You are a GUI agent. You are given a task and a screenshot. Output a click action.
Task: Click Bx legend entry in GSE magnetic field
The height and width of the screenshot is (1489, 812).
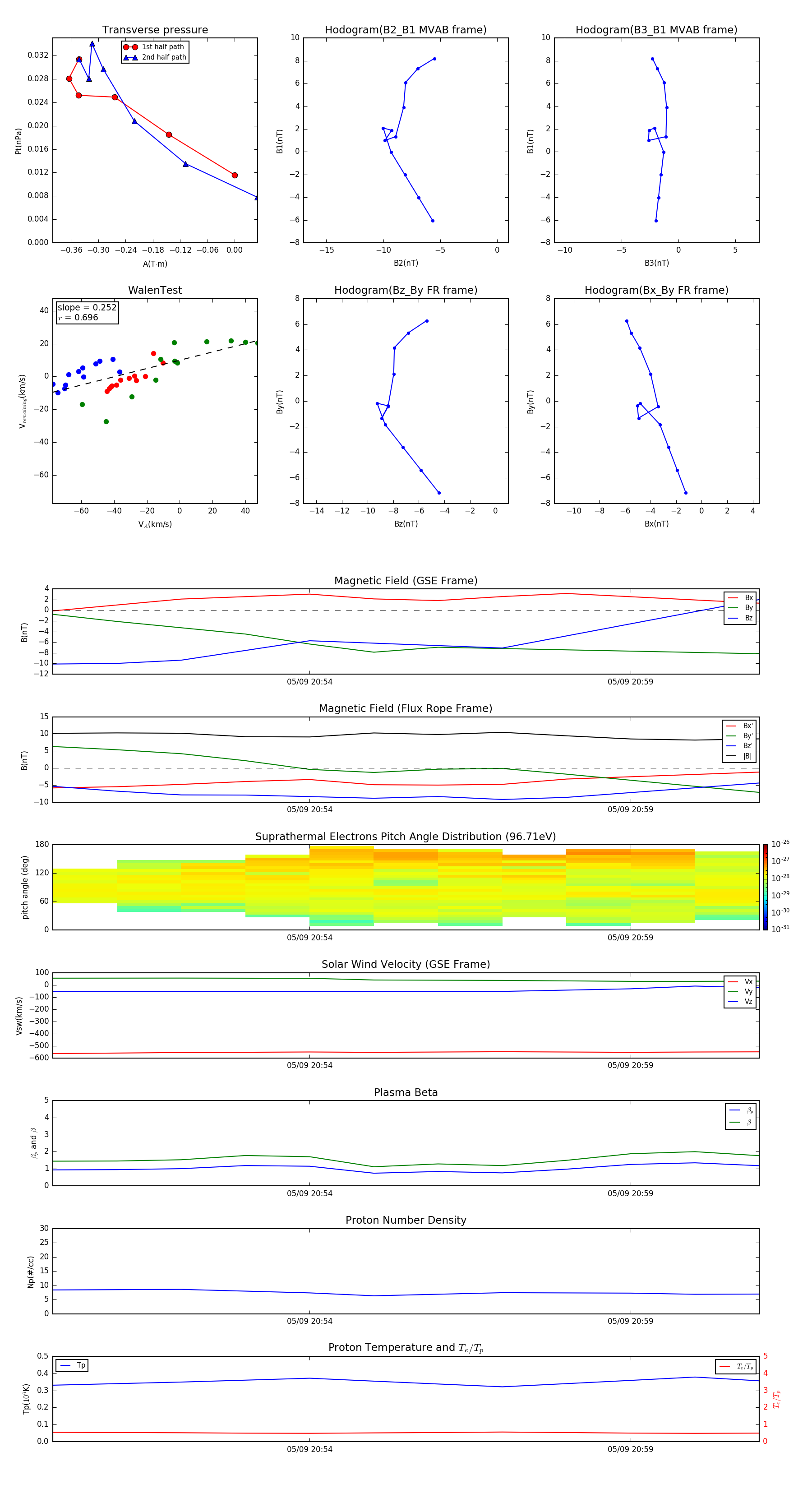[740, 598]
